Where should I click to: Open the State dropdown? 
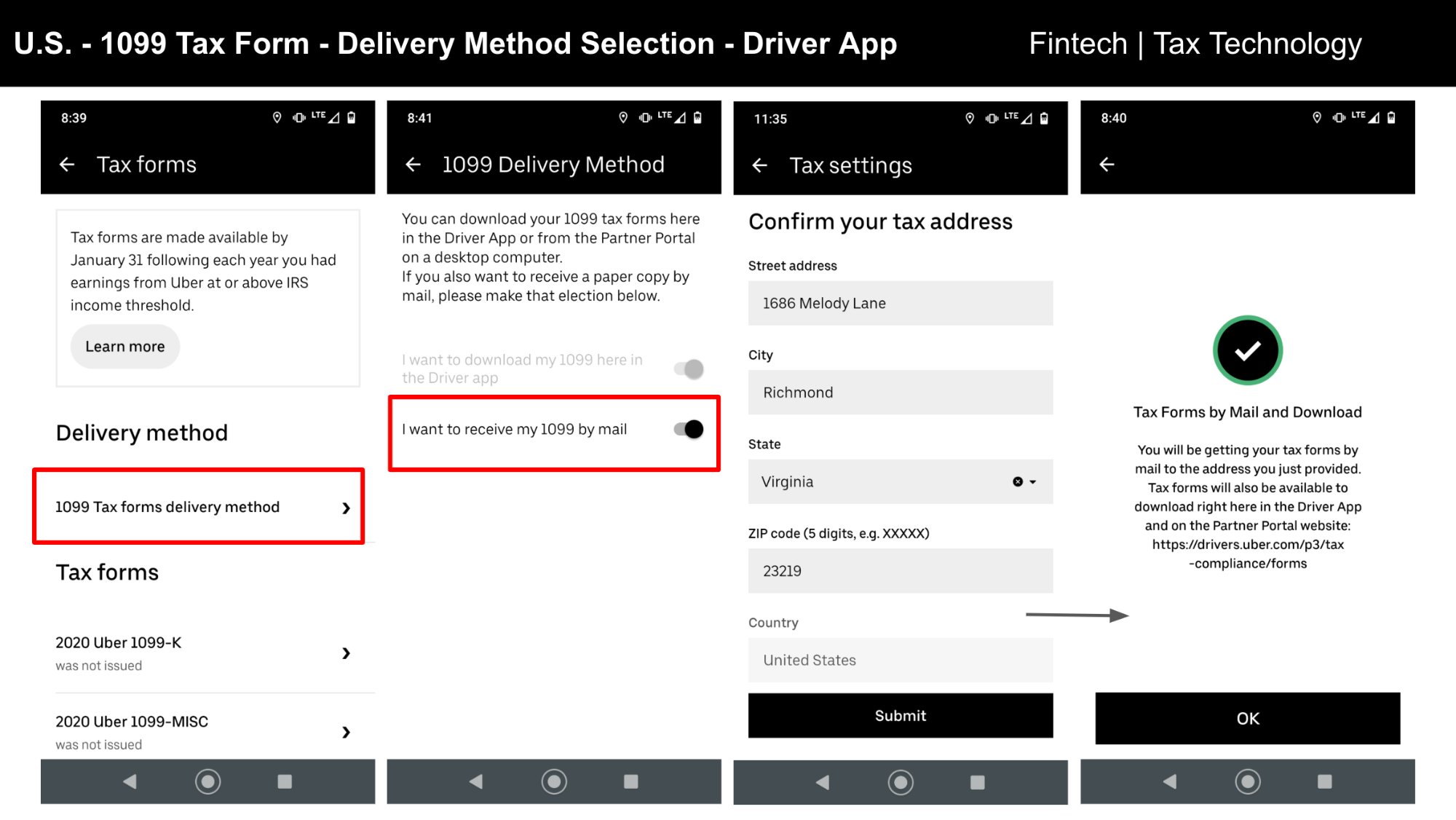click(x=1032, y=481)
